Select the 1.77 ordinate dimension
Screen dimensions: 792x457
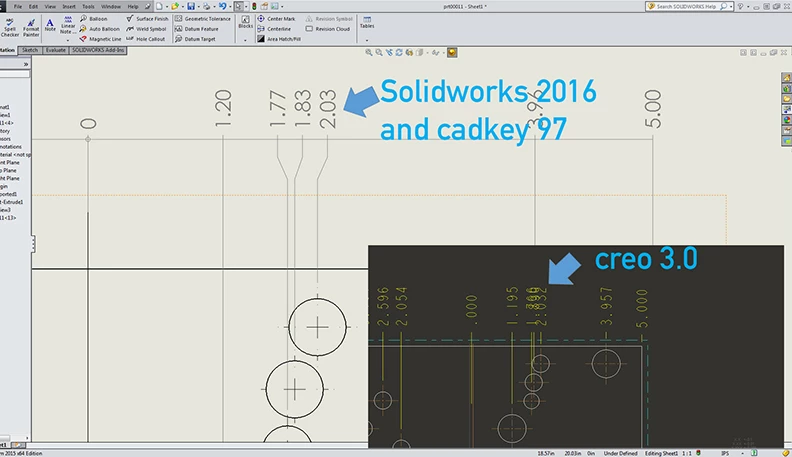(x=278, y=108)
